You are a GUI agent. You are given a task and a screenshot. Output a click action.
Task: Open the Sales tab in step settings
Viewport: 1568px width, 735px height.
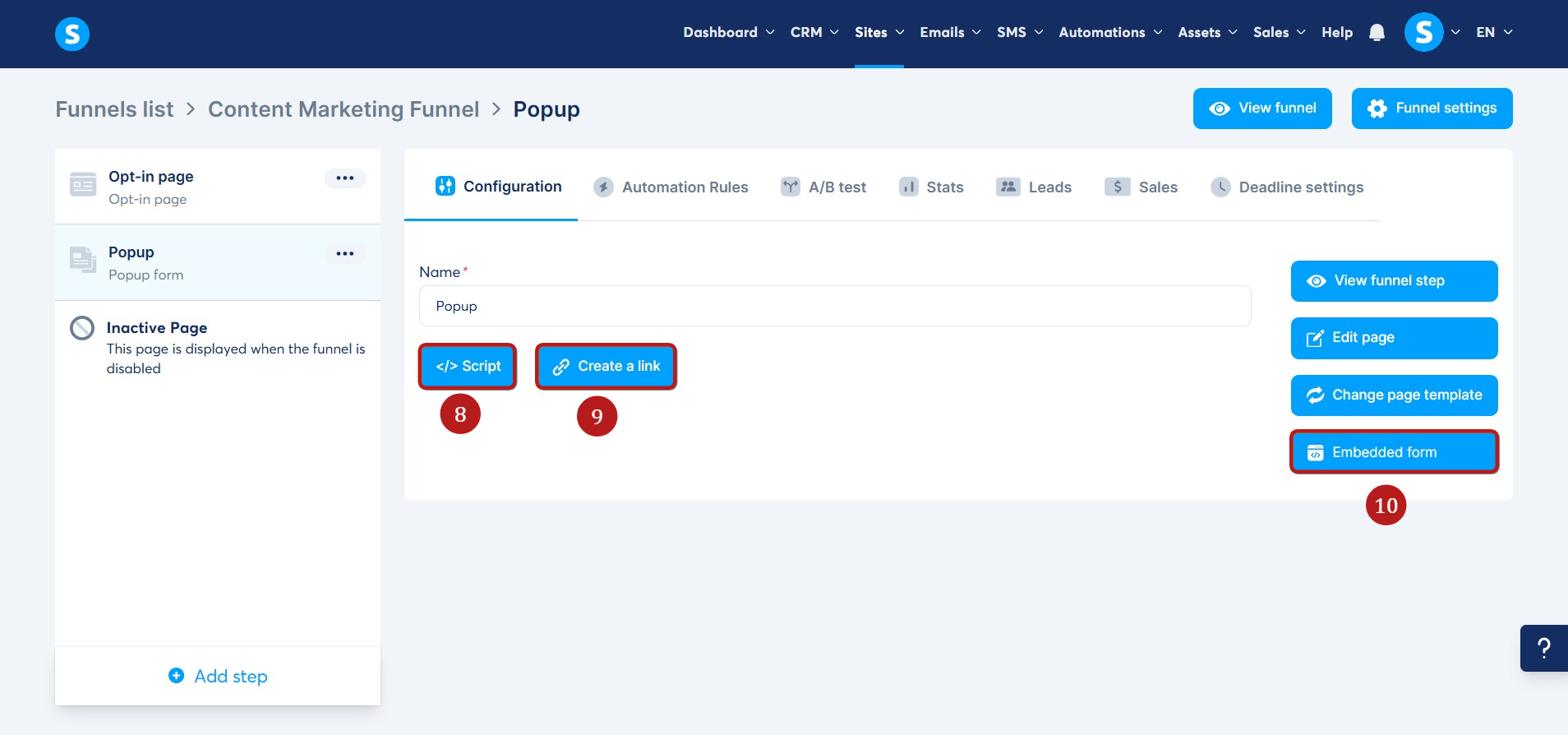(x=1141, y=187)
